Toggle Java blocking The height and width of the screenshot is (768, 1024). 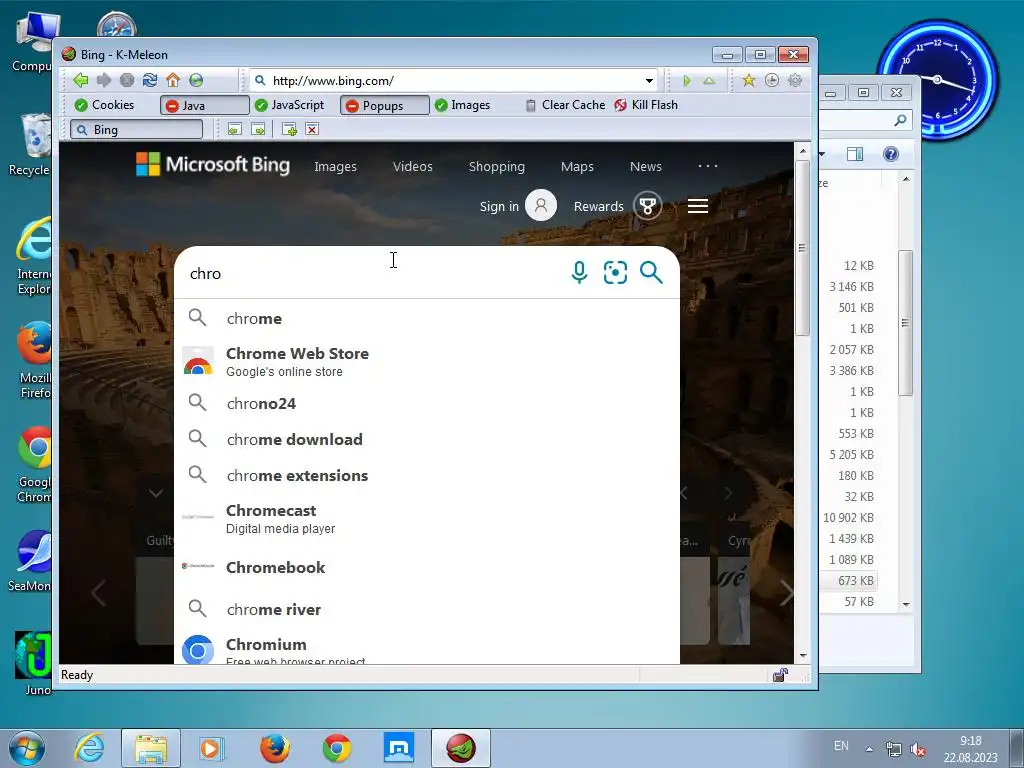click(x=204, y=105)
